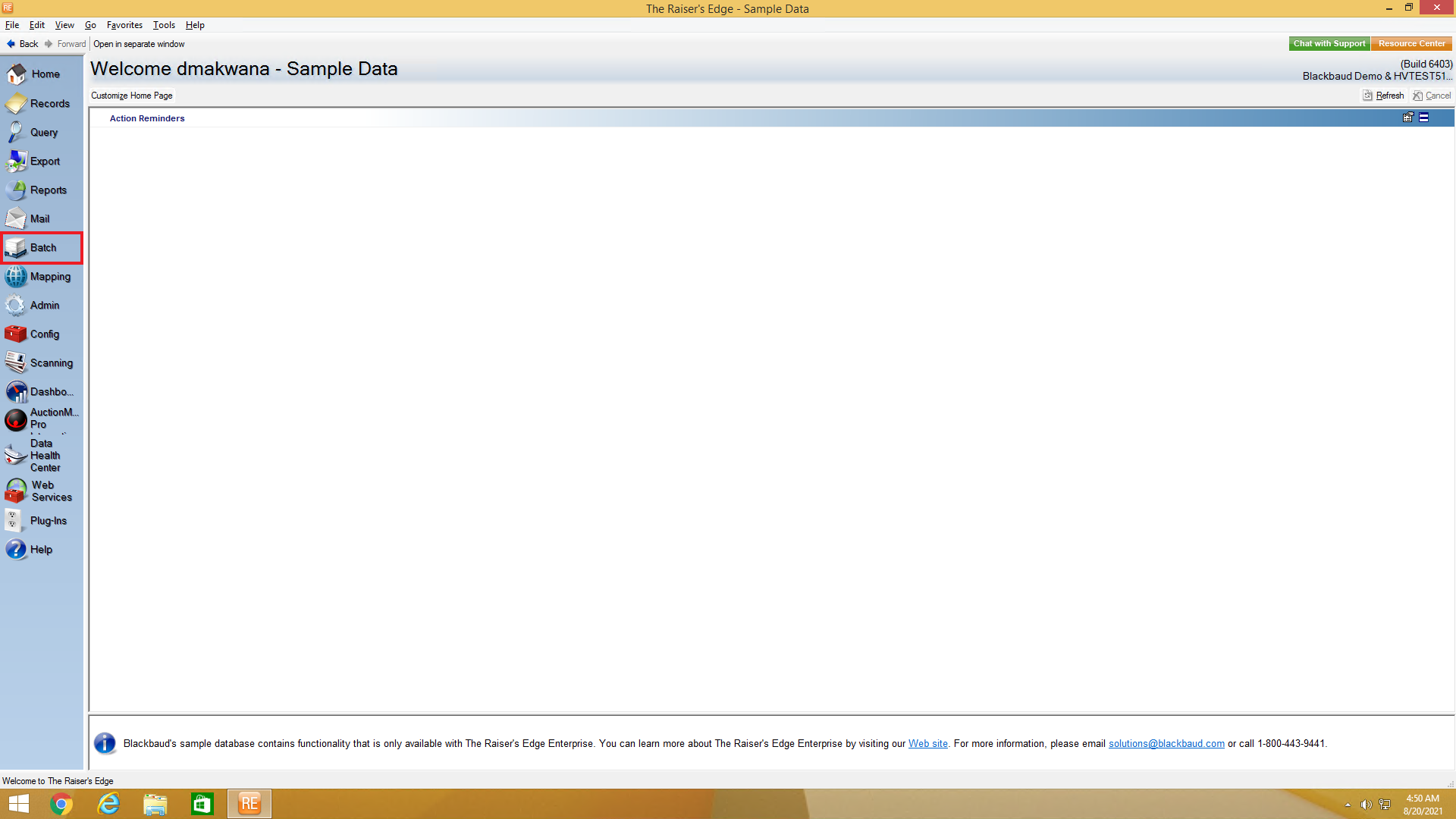Screen dimensions: 1456x819
Task: Collapse the Action Reminders panel
Action: [1424, 118]
